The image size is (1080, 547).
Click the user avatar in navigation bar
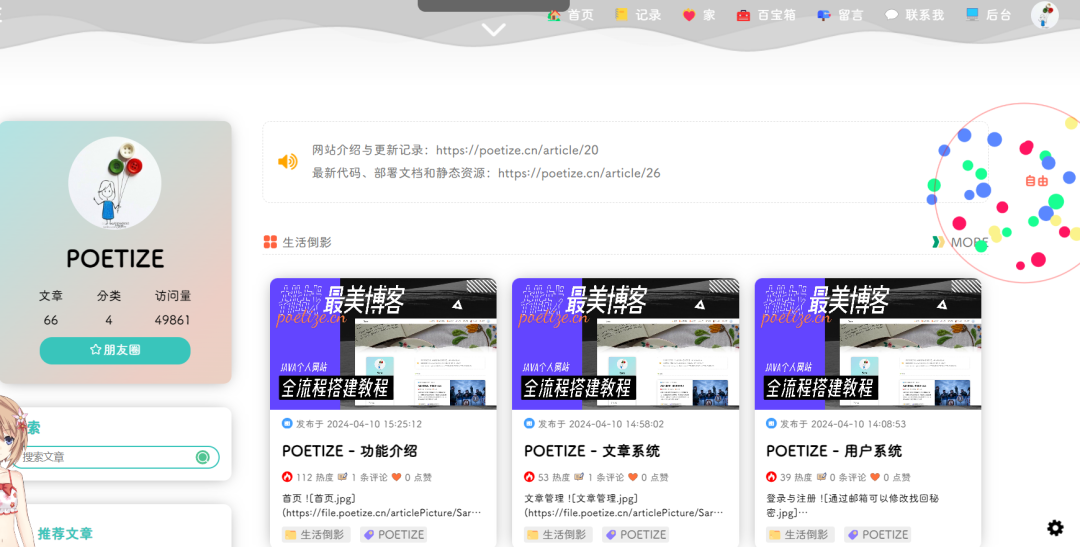[1044, 14]
